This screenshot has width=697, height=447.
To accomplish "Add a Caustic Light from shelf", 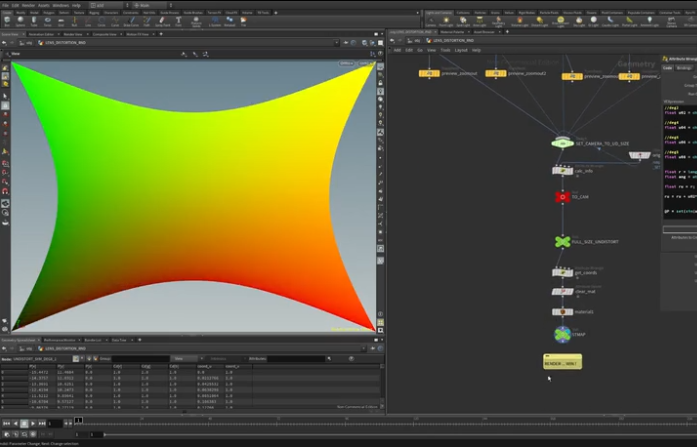I will pyautogui.click(x=610, y=21).
